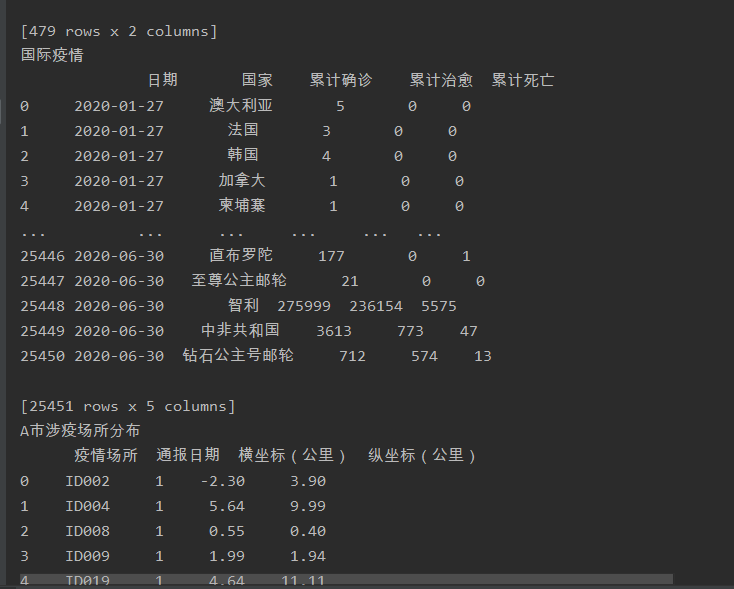The height and width of the screenshot is (589, 734).
Task: Click the coordinate value 5.64
Action: click(227, 506)
